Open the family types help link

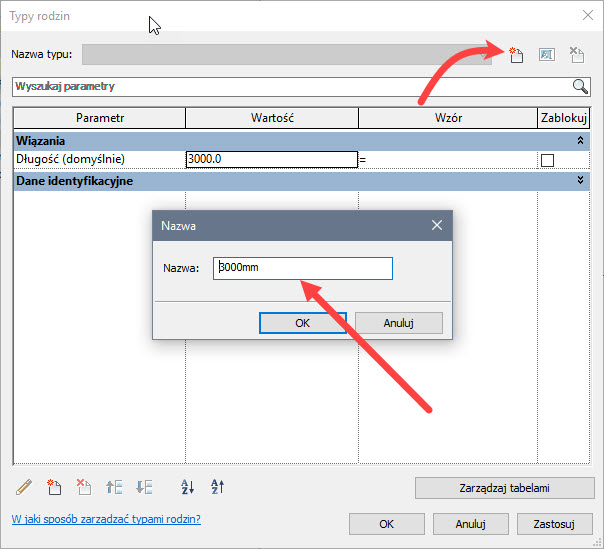(x=105, y=519)
